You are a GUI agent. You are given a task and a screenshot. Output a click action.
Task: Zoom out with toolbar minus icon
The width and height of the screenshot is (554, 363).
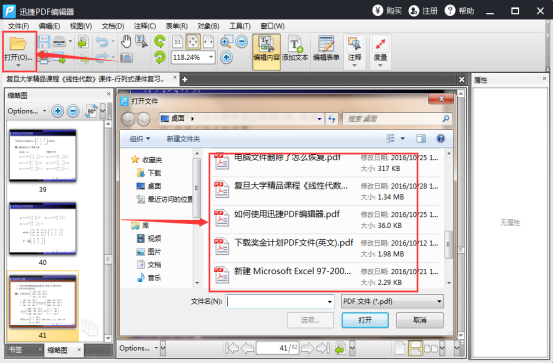click(x=242, y=42)
